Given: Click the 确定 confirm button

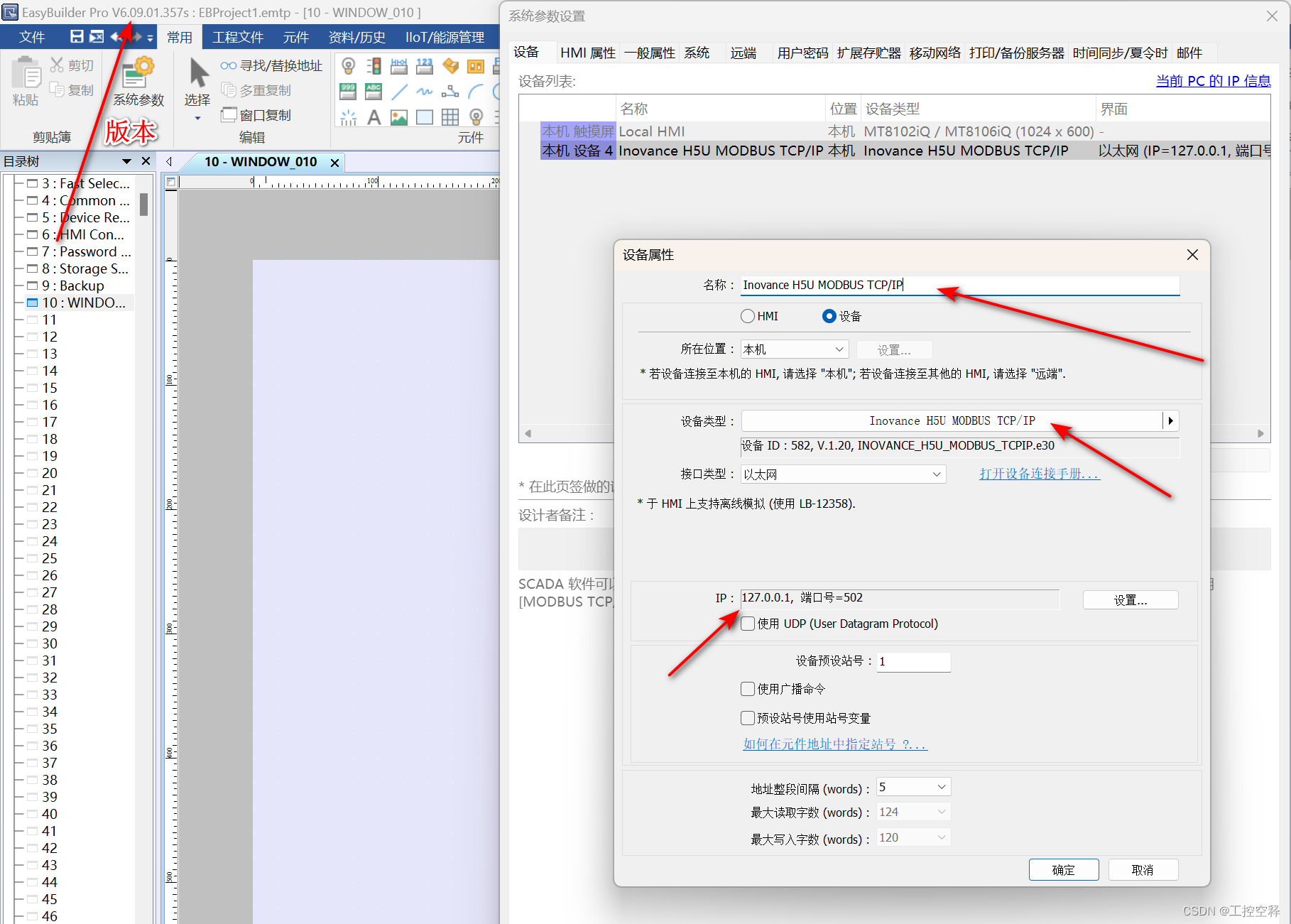Looking at the screenshot, I should (1063, 869).
